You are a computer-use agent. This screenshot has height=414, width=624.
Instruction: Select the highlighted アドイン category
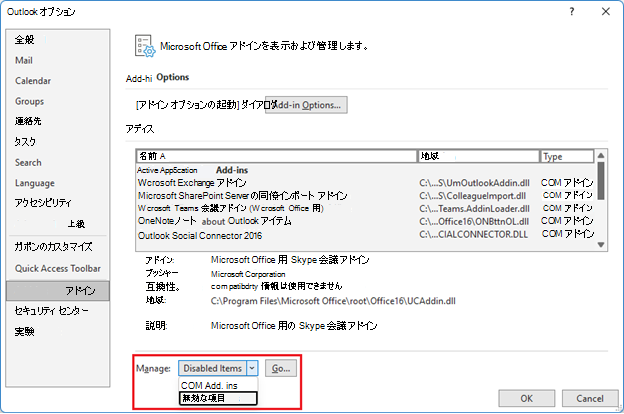58,291
